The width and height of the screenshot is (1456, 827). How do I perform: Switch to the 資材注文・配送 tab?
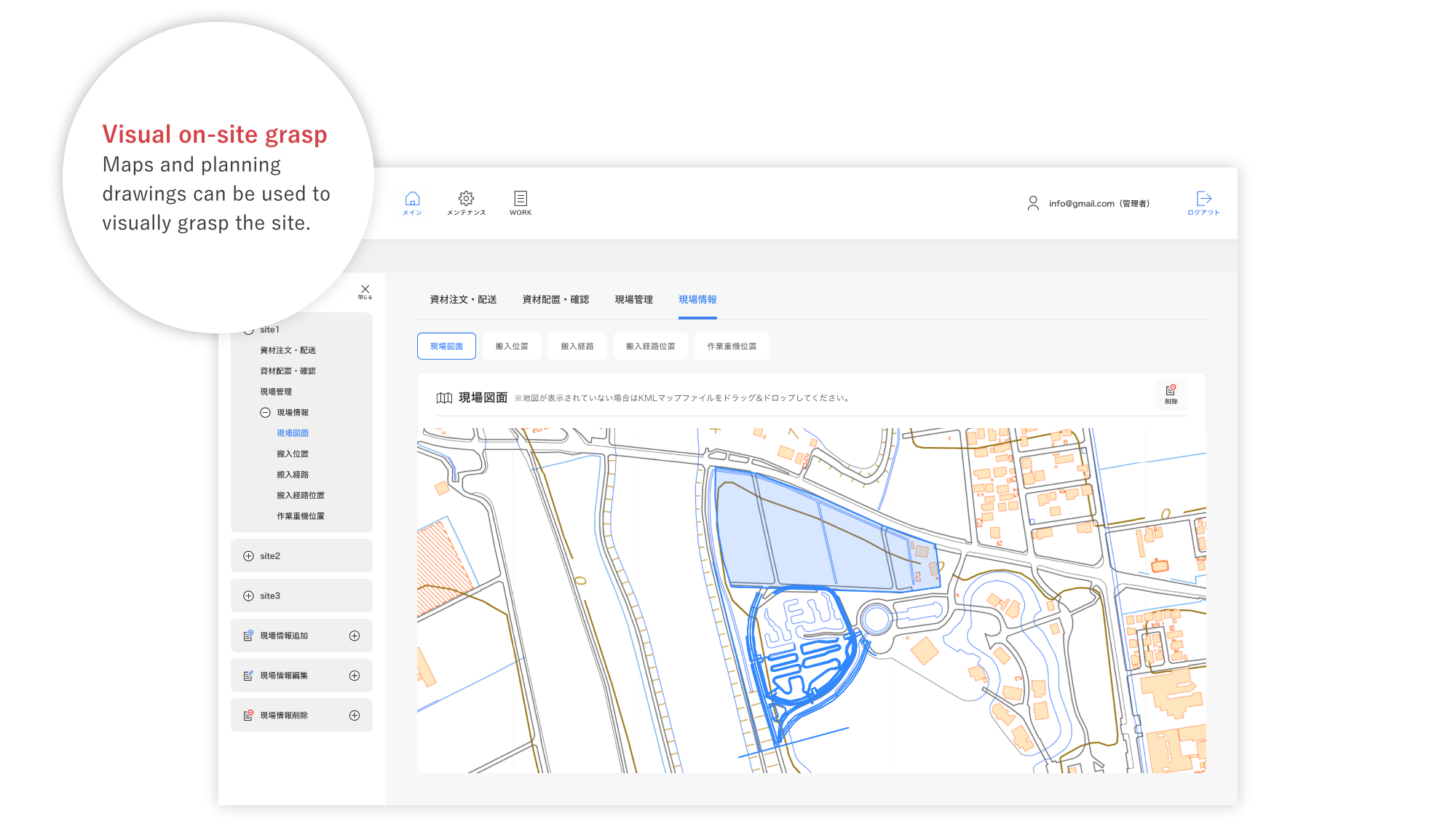point(463,300)
